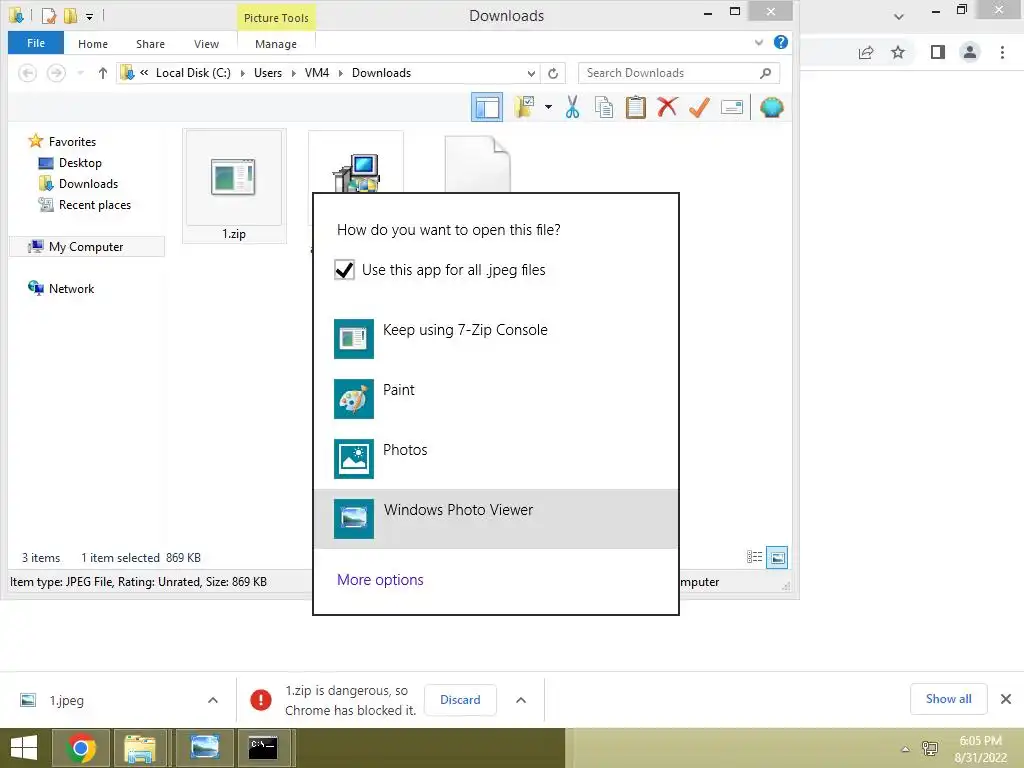Image resolution: width=1024 pixels, height=768 pixels.
Task: Open Chrome three-dot menu
Action: (1002, 52)
